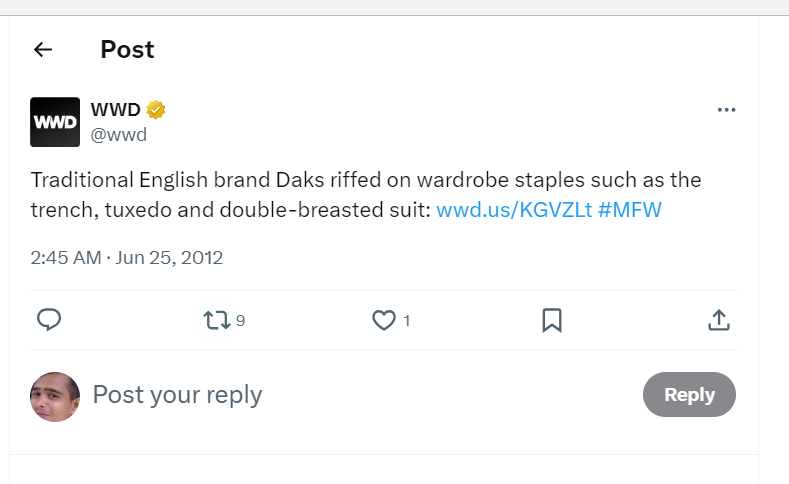Click the #MFW hashtag
The height and width of the screenshot is (484, 789).
pyautogui.click(x=629, y=210)
